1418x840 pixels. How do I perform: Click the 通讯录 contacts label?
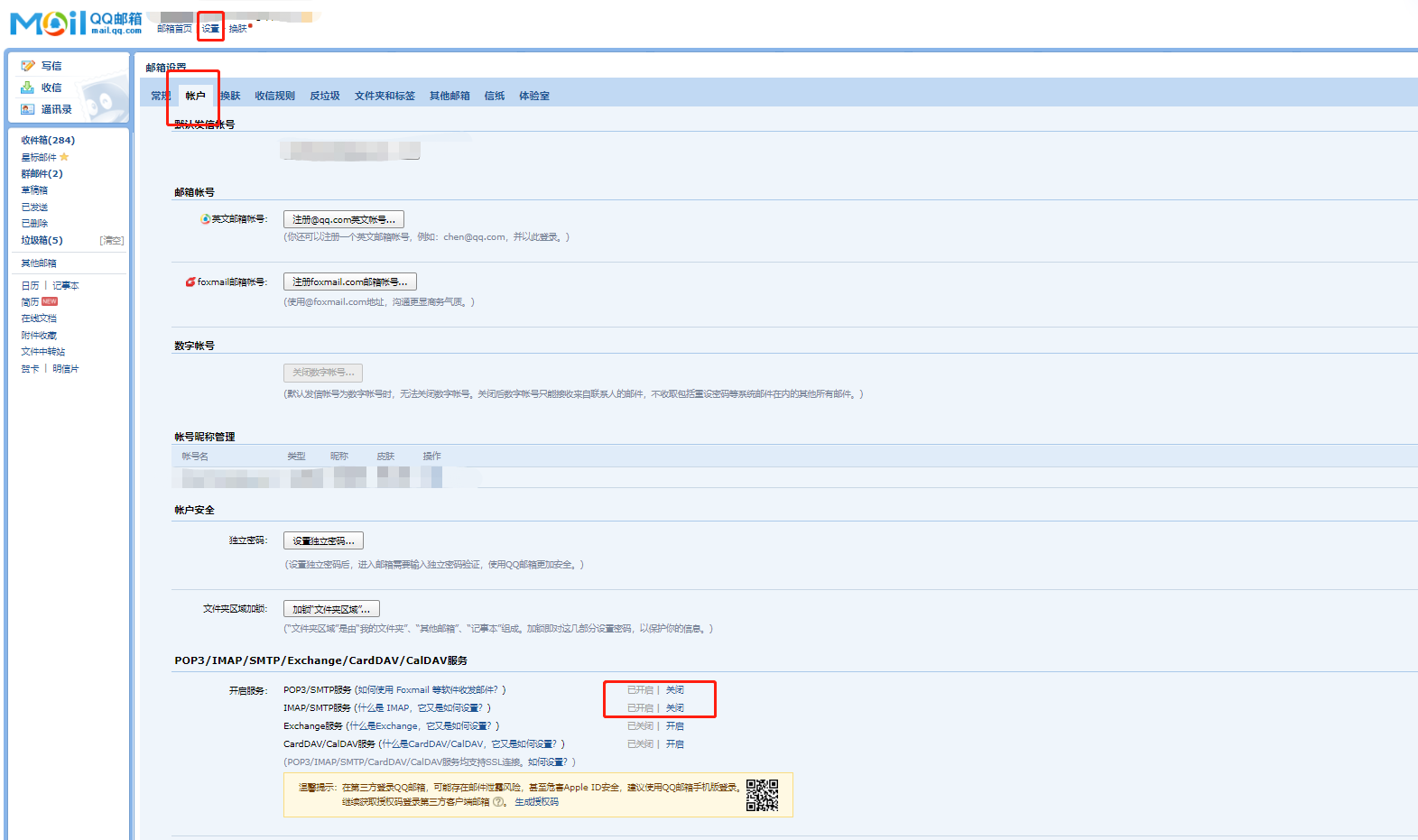[x=56, y=109]
